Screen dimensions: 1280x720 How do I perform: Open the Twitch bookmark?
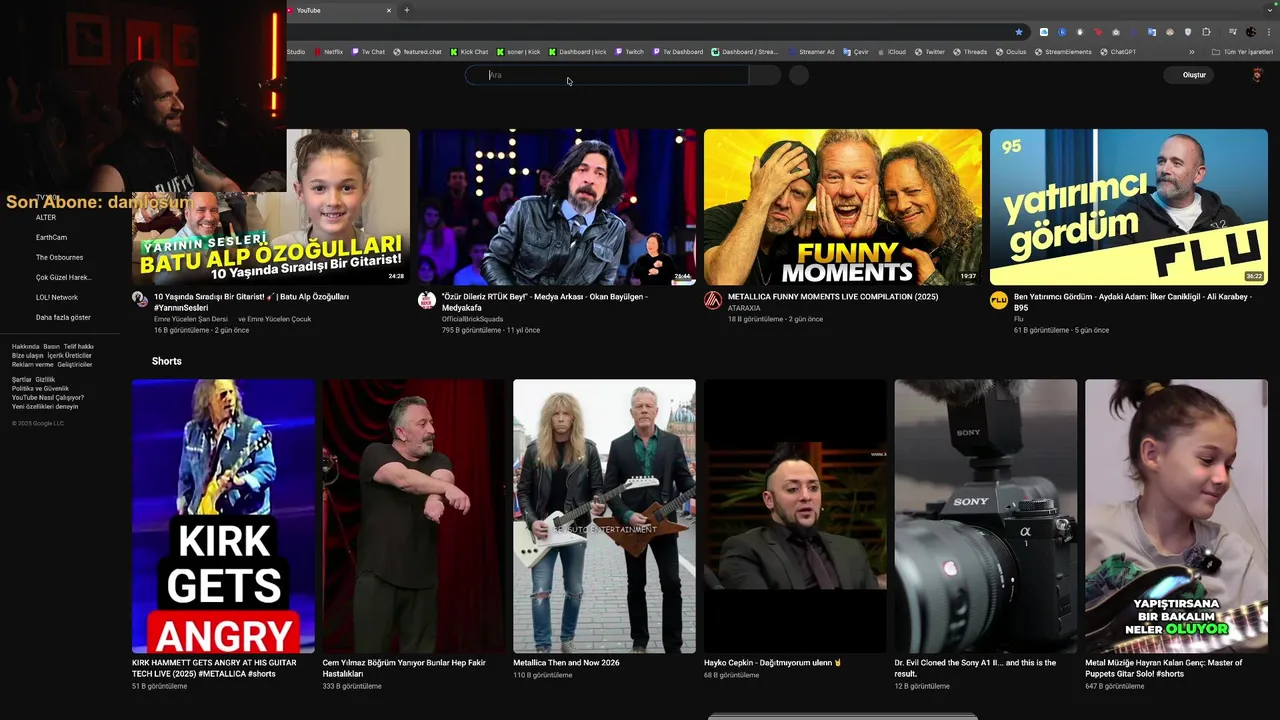point(629,52)
